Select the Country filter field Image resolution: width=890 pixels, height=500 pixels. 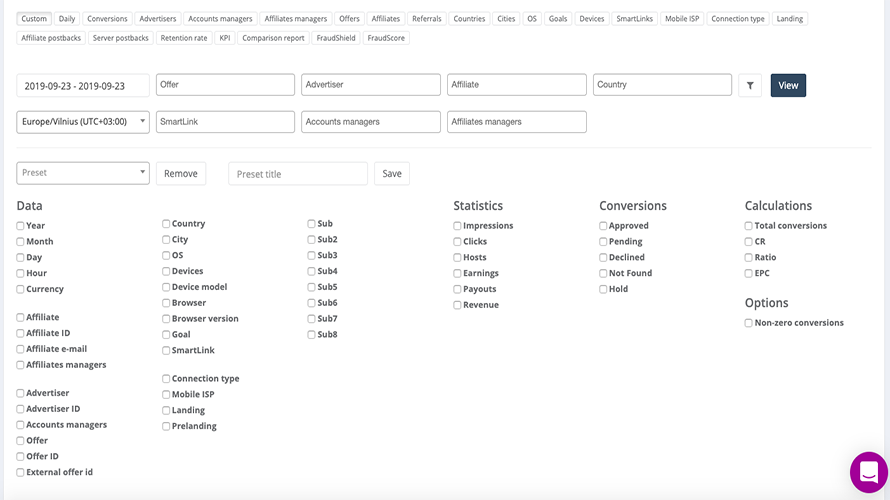(x=662, y=85)
